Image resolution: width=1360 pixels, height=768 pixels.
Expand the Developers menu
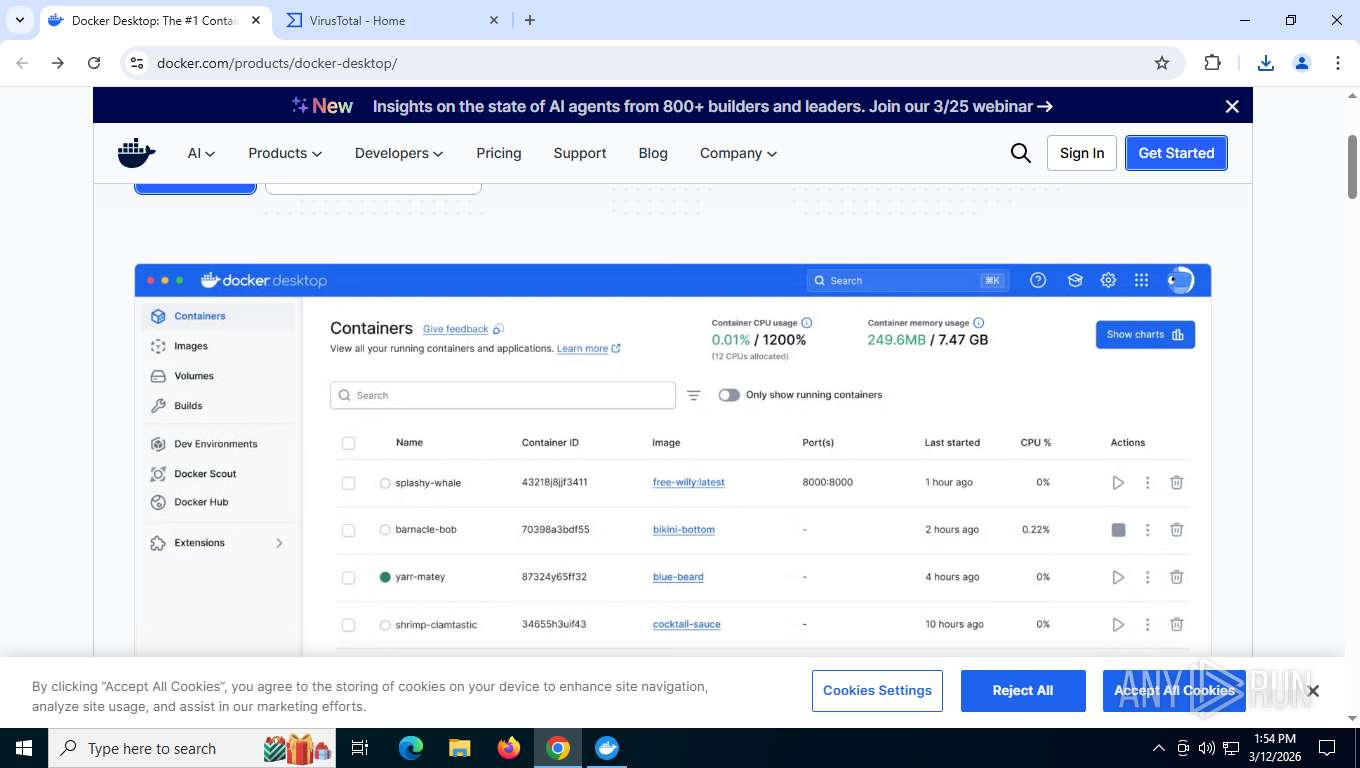399,153
